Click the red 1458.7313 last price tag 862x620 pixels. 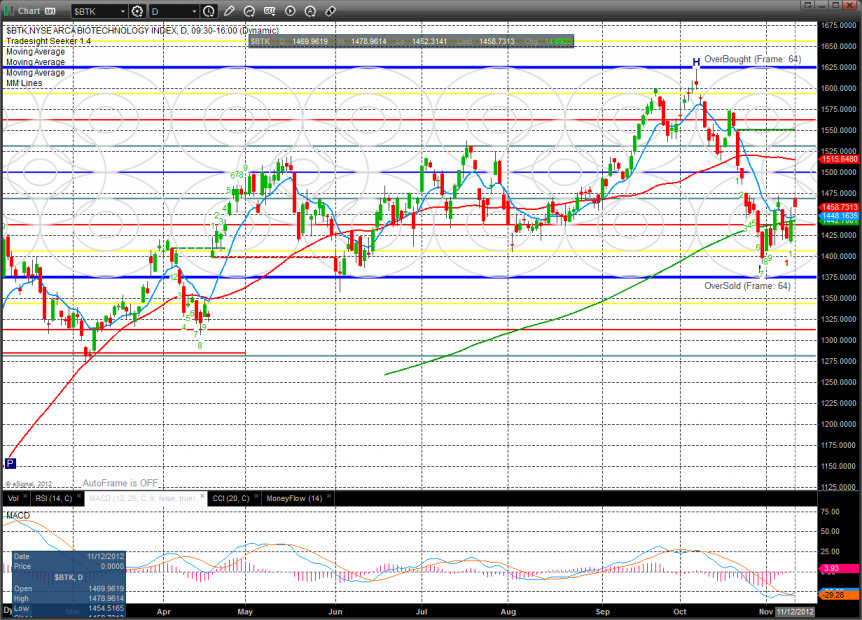pyautogui.click(x=839, y=207)
